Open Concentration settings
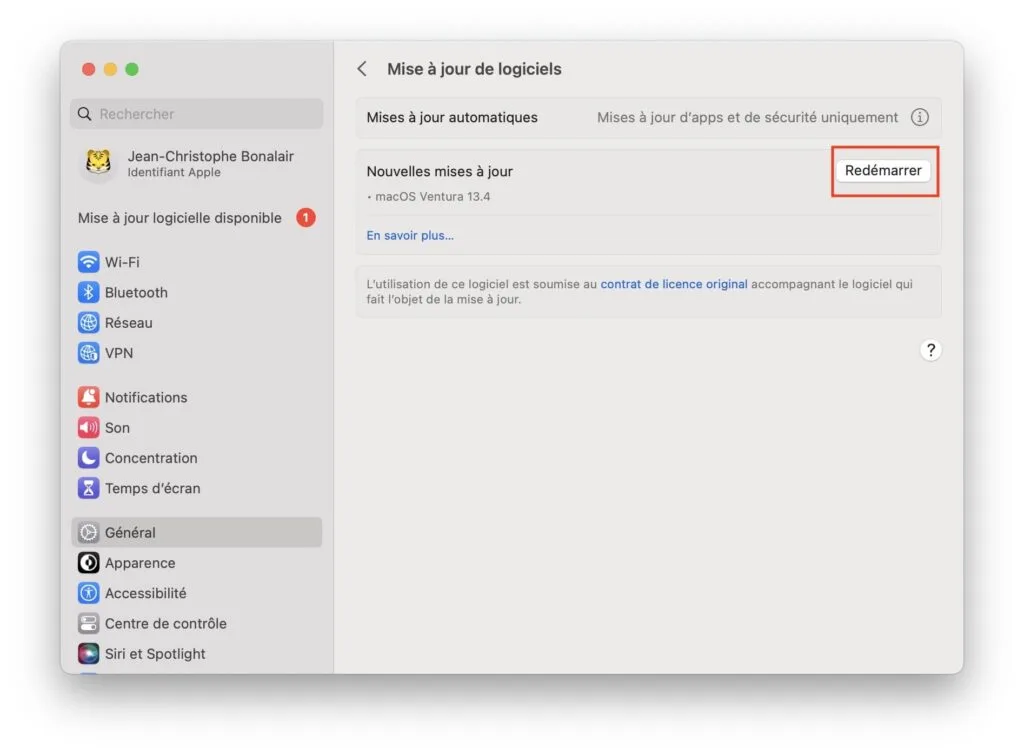Image resolution: width=1024 pixels, height=754 pixels. tap(89, 457)
